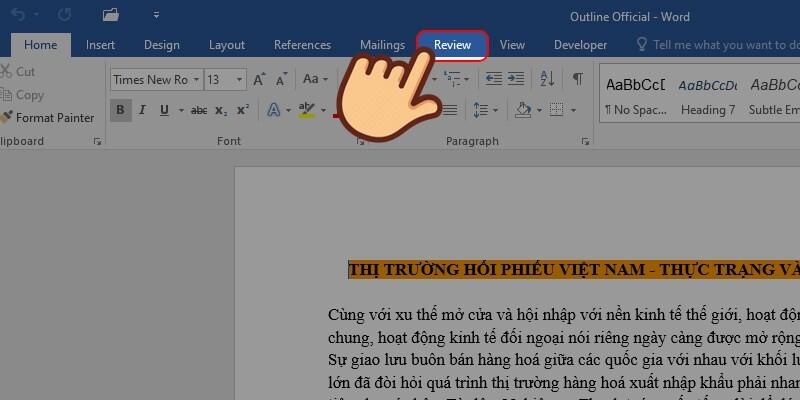Open the Text Effects dropdown arrow
800x400 pixels.
pos(288,110)
